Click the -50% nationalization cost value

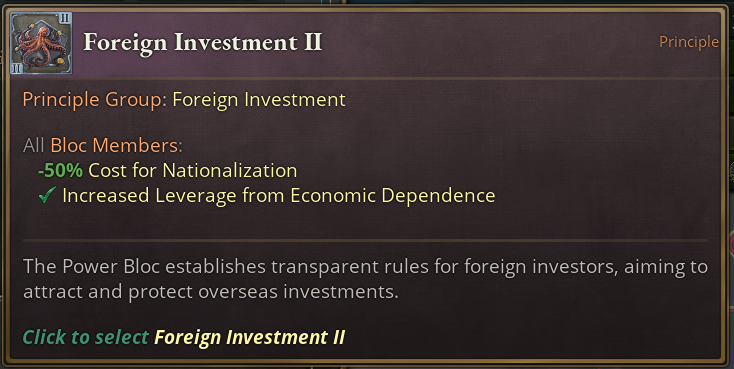pyautogui.click(x=60, y=170)
